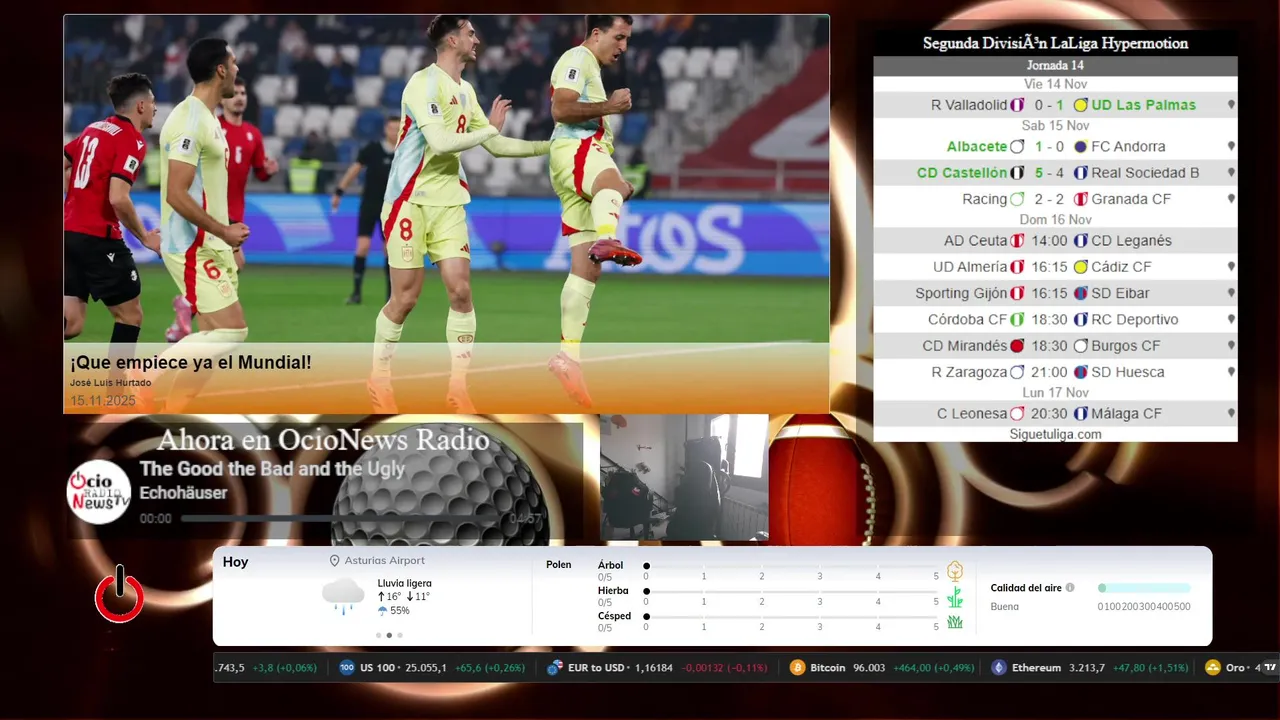The width and height of the screenshot is (1280, 720).
Task: Click the CD Castellón team crest
Action: coord(1017,173)
